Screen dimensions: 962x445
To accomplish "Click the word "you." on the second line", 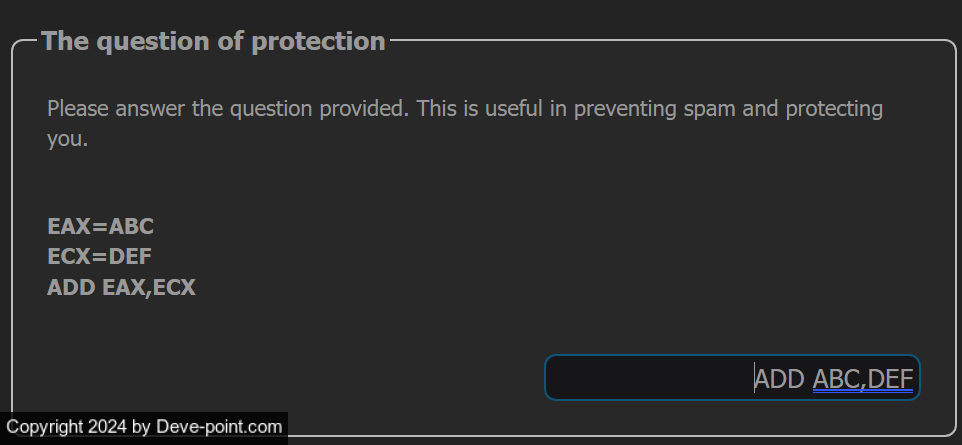I will 68,139.
